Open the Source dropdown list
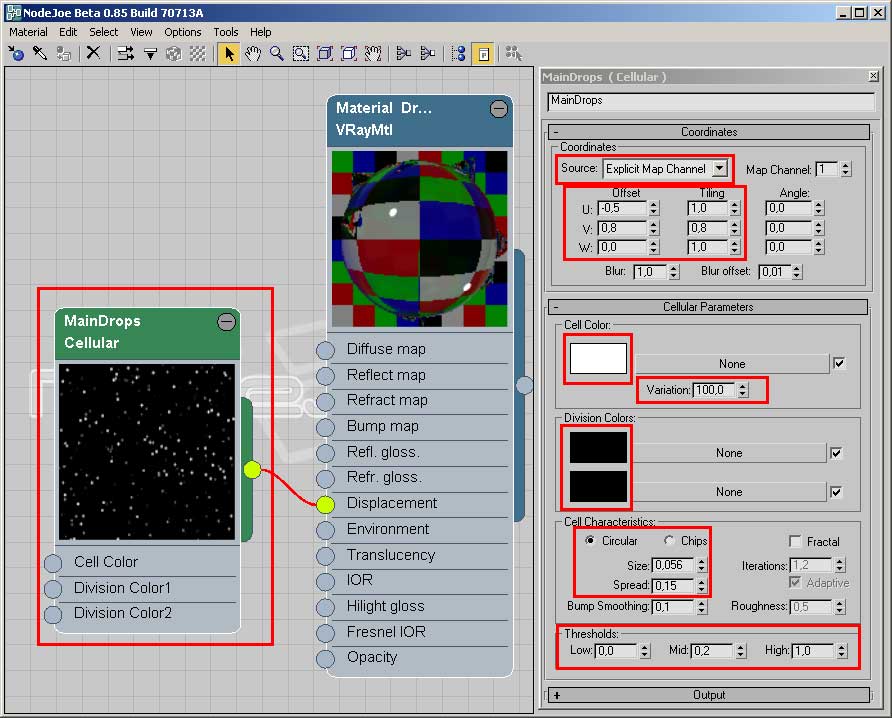Viewport: 892px width, 718px height. [719, 169]
